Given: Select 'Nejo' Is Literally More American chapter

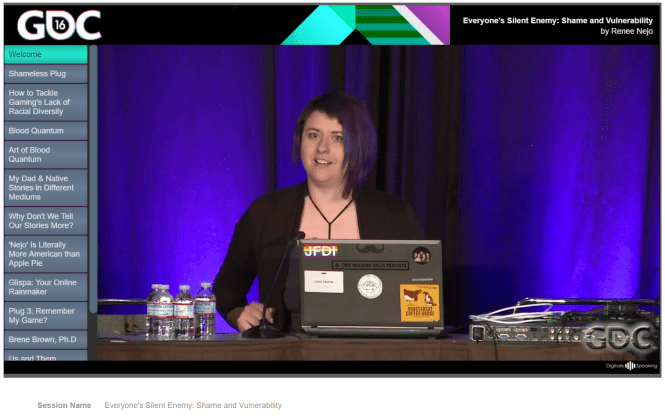Looking at the screenshot, I should (x=46, y=254).
